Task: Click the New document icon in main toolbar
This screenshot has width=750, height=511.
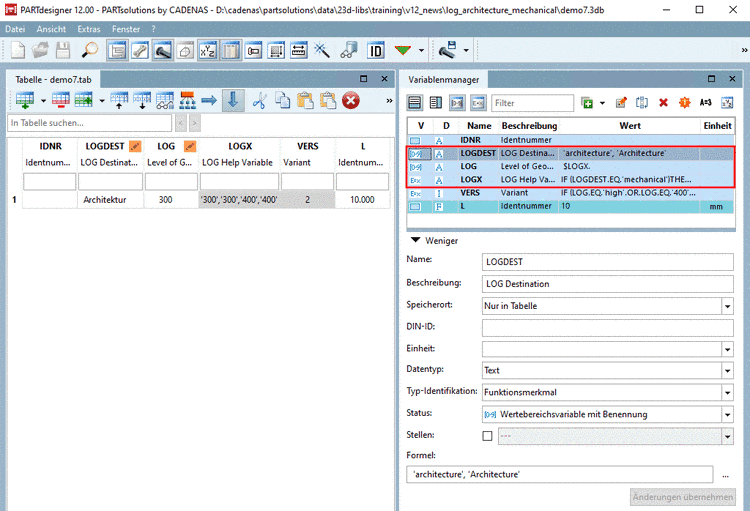Action: click(x=18, y=50)
